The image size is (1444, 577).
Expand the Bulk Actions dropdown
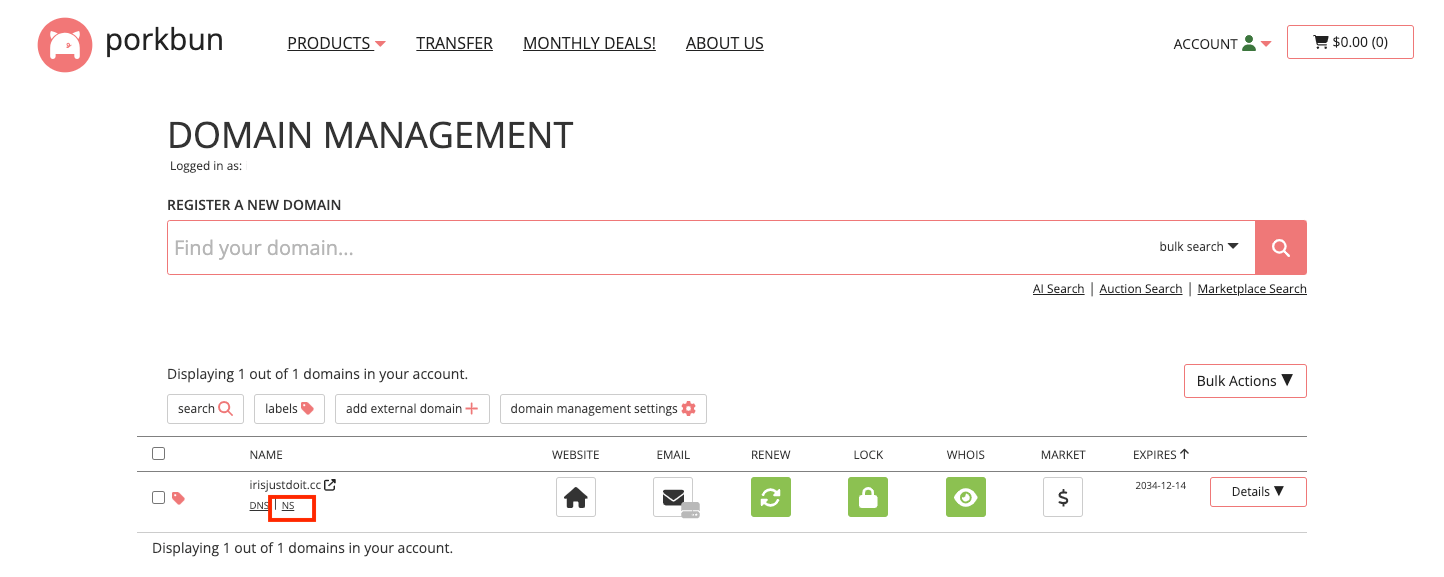[x=1244, y=381]
